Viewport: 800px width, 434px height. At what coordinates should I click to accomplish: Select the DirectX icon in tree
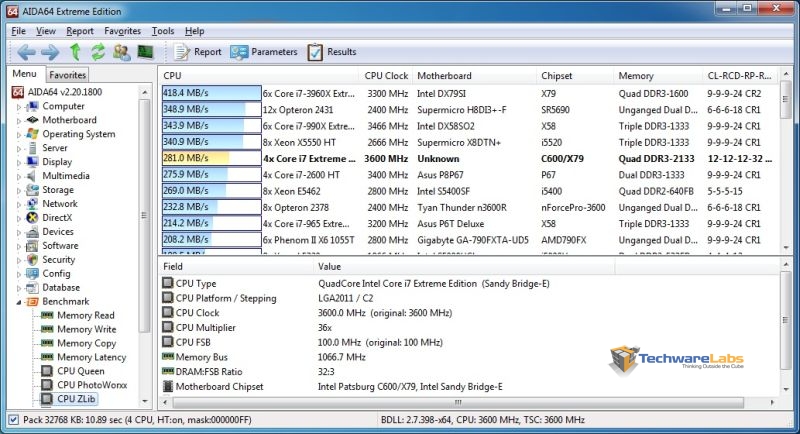(x=33, y=217)
